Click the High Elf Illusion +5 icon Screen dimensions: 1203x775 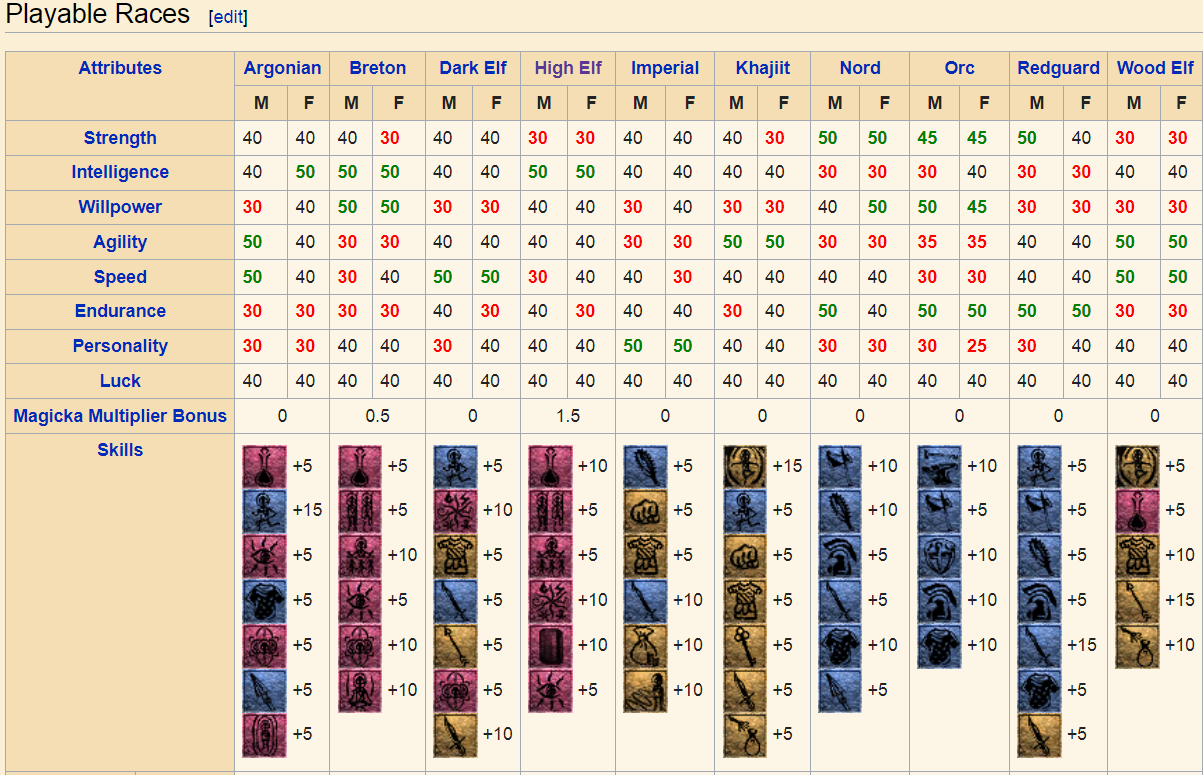tap(550, 691)
